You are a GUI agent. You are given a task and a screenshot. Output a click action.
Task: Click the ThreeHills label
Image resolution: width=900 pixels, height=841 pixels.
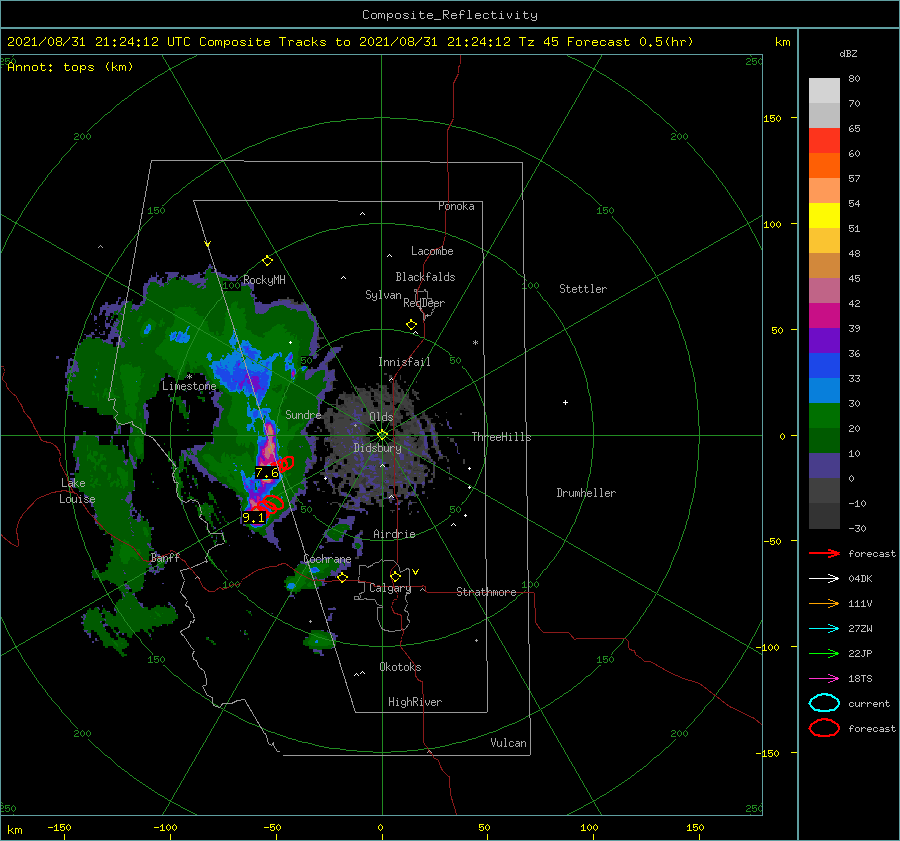coord(501,437)
